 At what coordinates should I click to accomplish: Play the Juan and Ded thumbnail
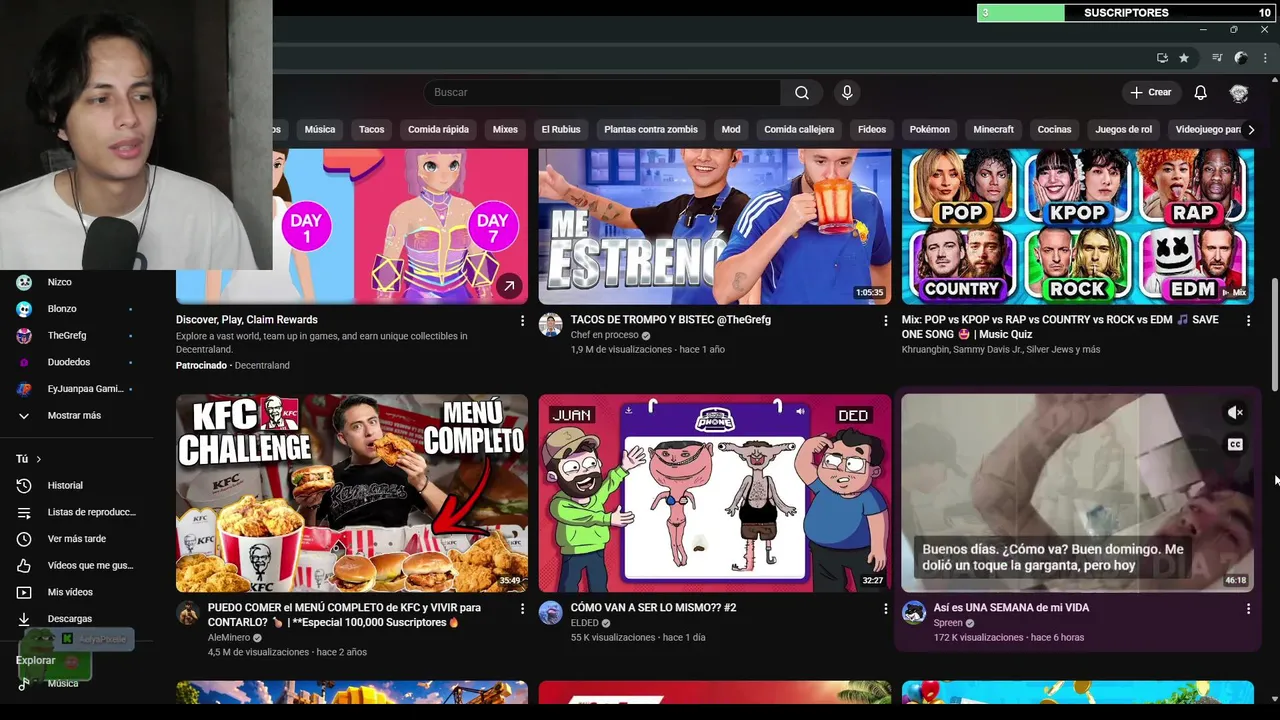715,493
